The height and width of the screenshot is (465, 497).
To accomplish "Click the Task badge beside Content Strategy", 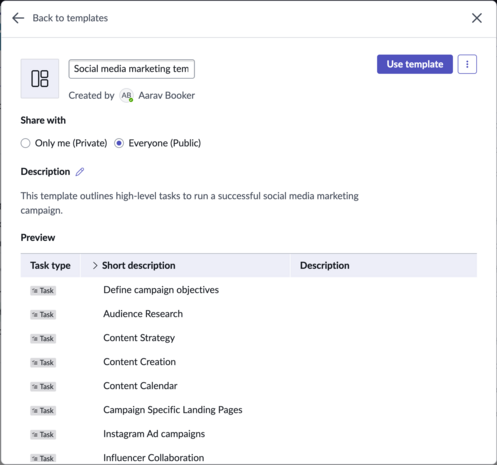I will coord(43,338).
